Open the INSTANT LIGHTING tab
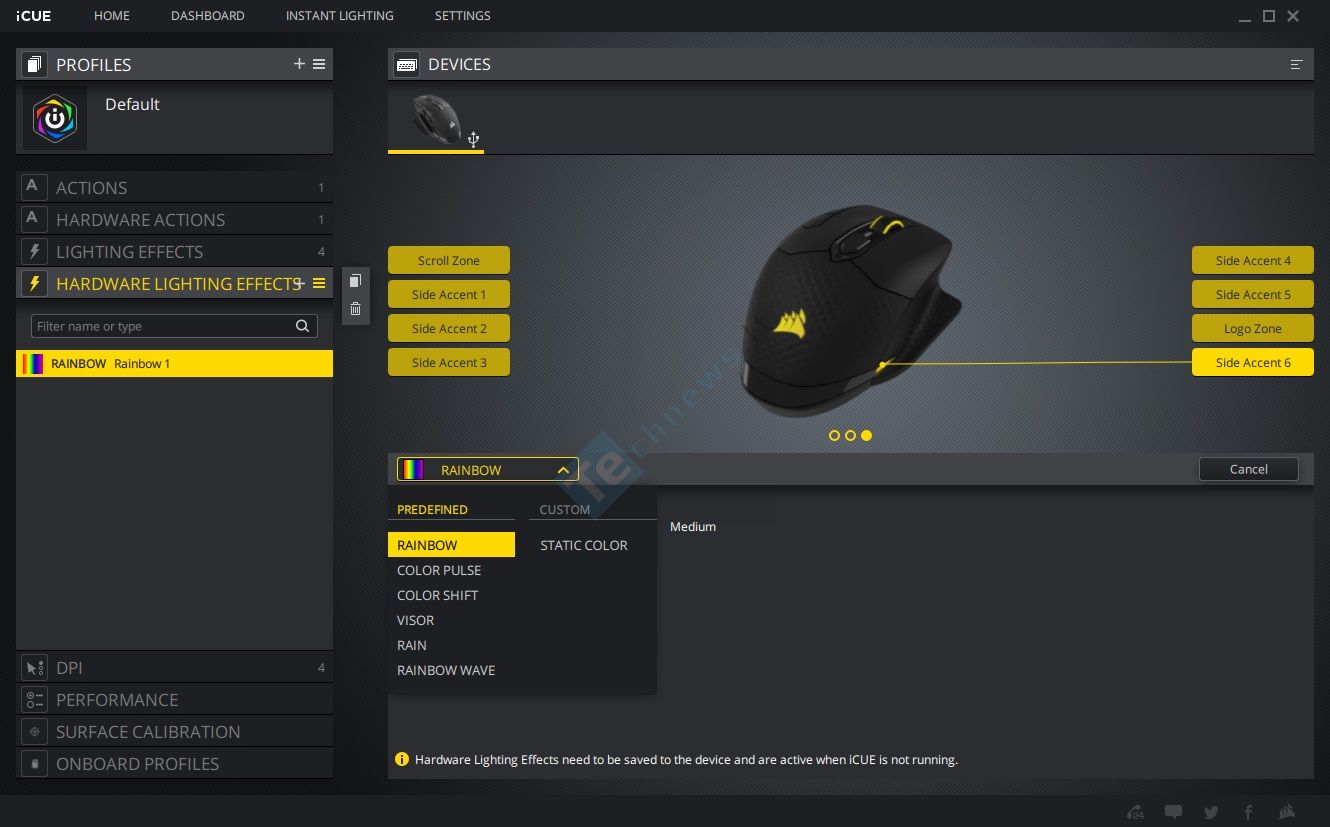 click(x=340, y=16)
